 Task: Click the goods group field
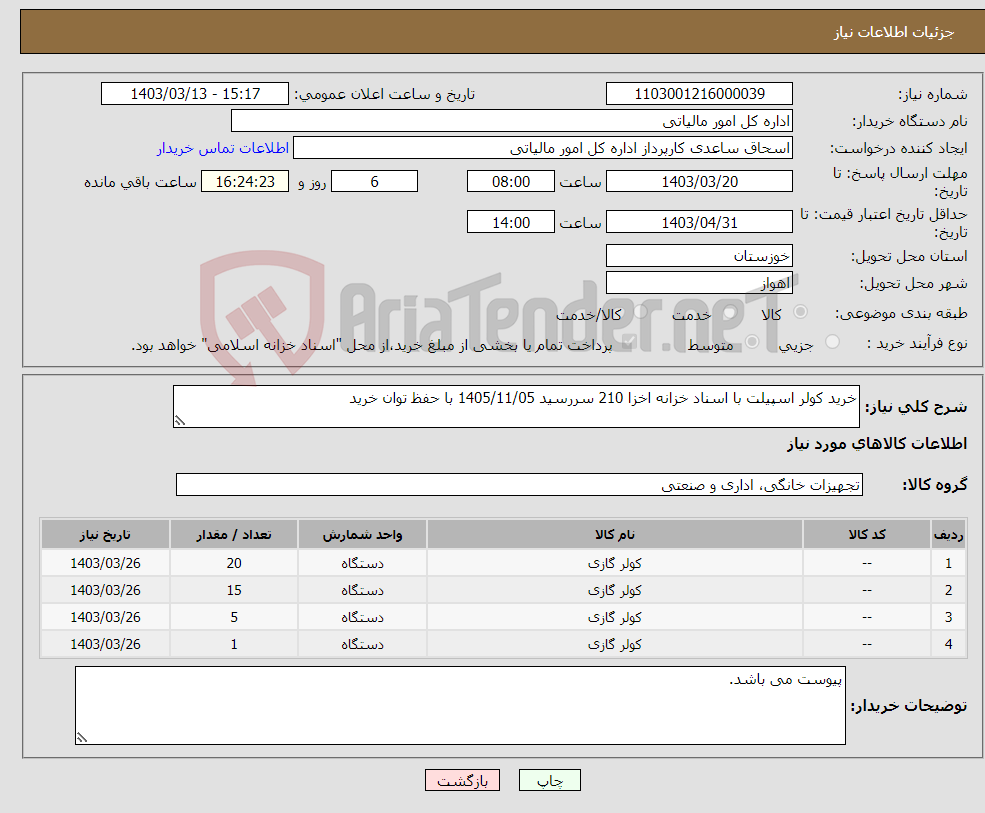[520, 484]
